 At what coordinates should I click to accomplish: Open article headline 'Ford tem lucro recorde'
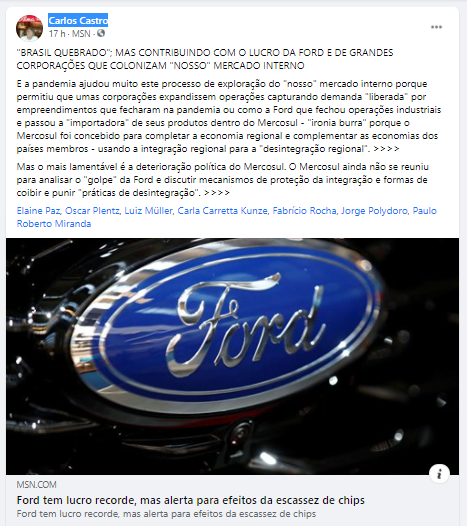[x=191, y=500]
